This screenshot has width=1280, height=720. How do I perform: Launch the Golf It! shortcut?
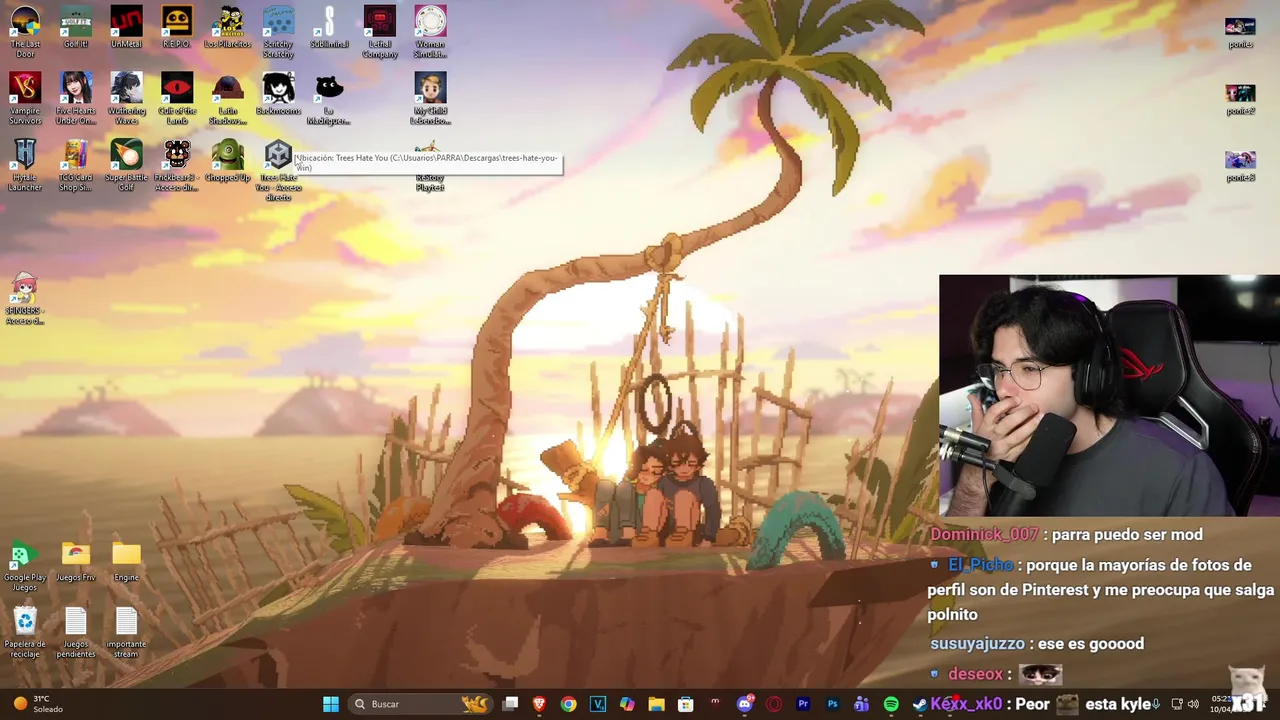(x=76, y=27)
